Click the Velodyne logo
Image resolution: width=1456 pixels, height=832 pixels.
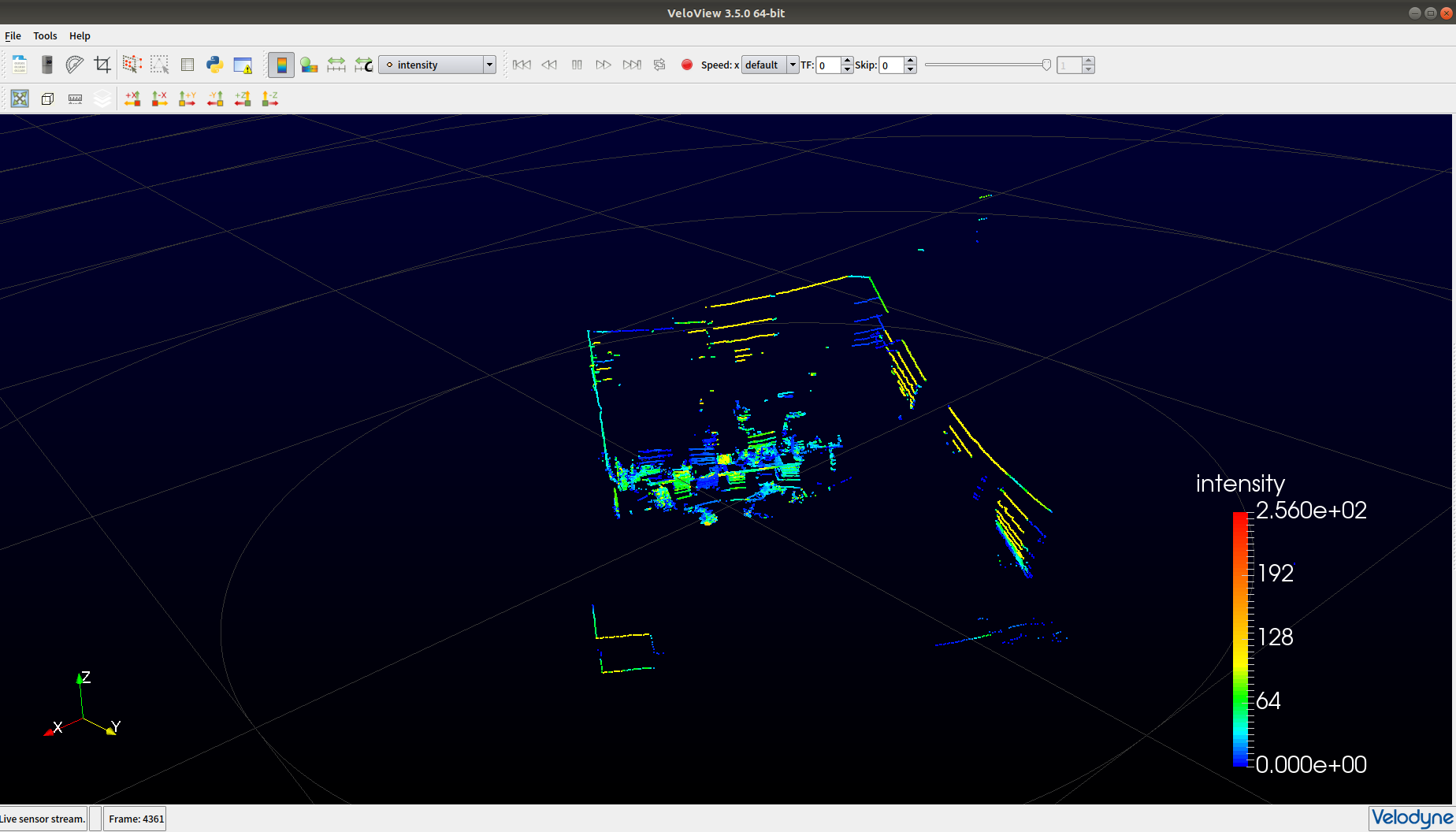pyautogui.click(x=1411, y=818)
